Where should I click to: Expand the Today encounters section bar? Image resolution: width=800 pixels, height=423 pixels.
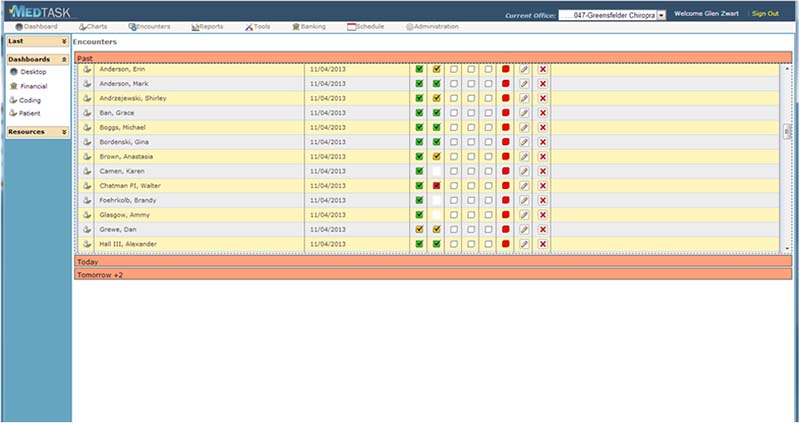point(433,261)
